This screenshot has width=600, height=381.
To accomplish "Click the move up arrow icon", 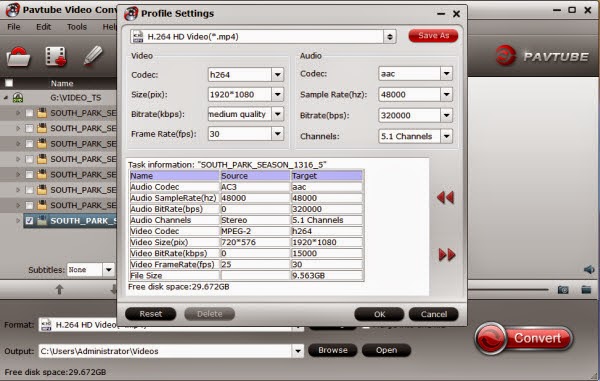I will (x=59, y=290).
